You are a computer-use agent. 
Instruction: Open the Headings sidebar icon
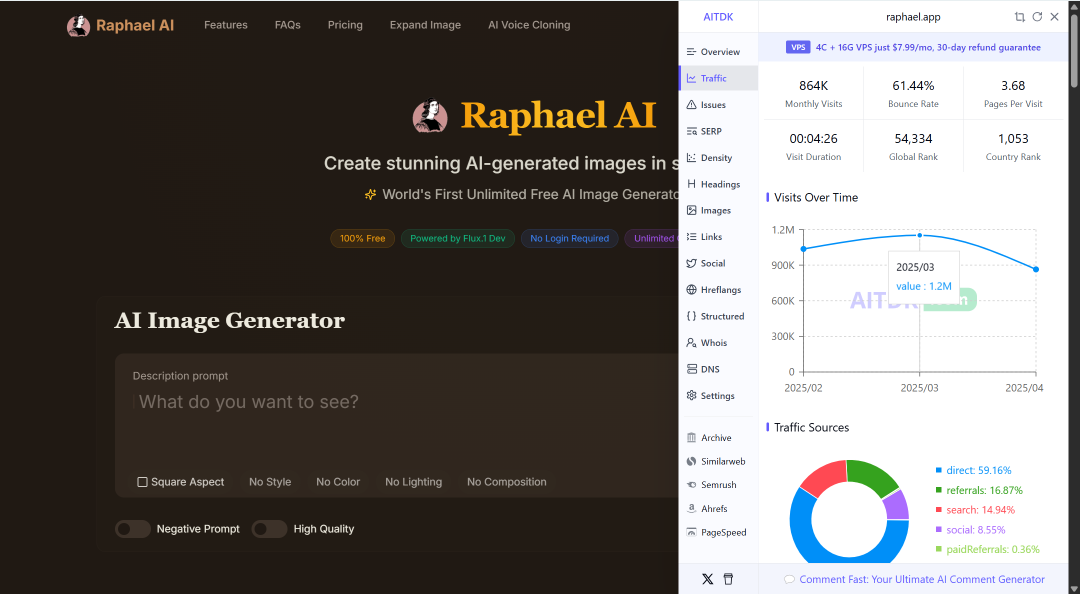click(x=692, y=184)
